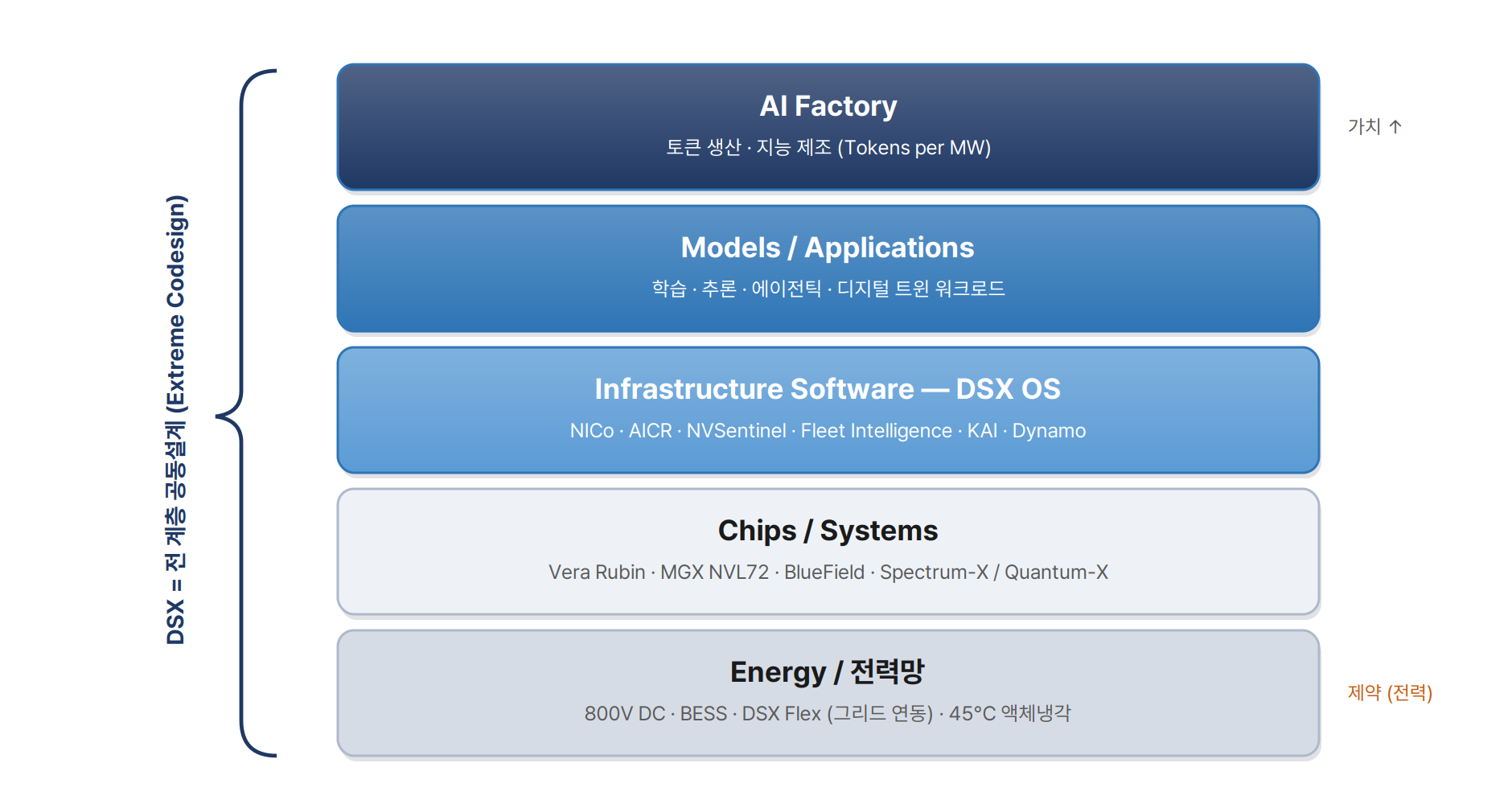The width and height of the screenshot is (1512, 804).
Task: Select the Chips / Systems heading
Action: click(x=828, y=531)
